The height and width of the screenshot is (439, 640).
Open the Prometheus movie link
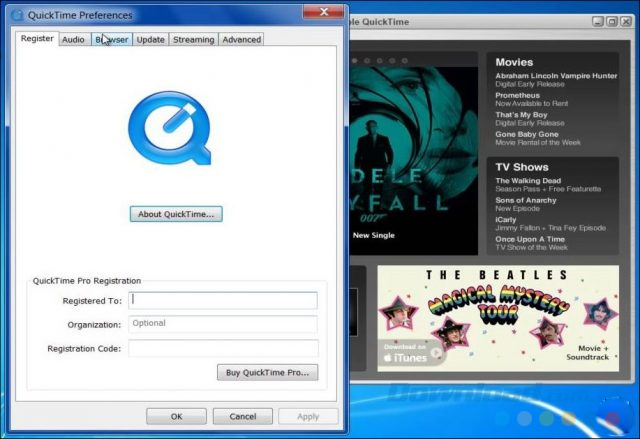(x=518, y=95)
